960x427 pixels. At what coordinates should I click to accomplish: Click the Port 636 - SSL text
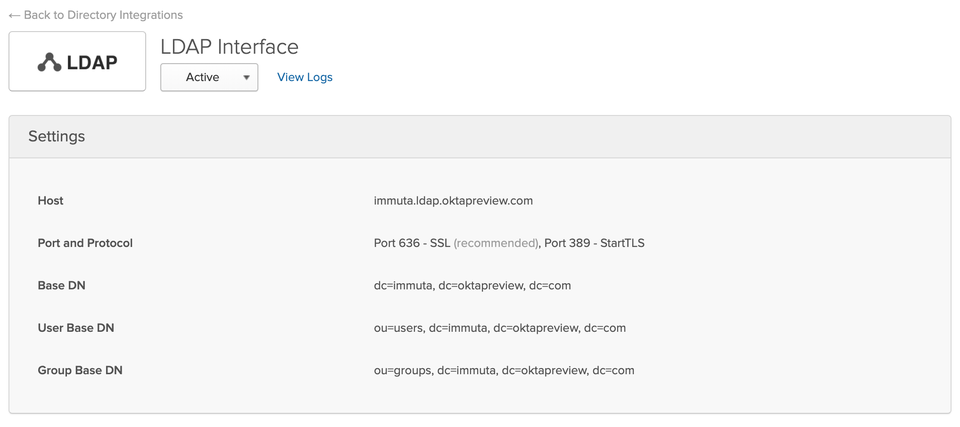tap(411, 243)
